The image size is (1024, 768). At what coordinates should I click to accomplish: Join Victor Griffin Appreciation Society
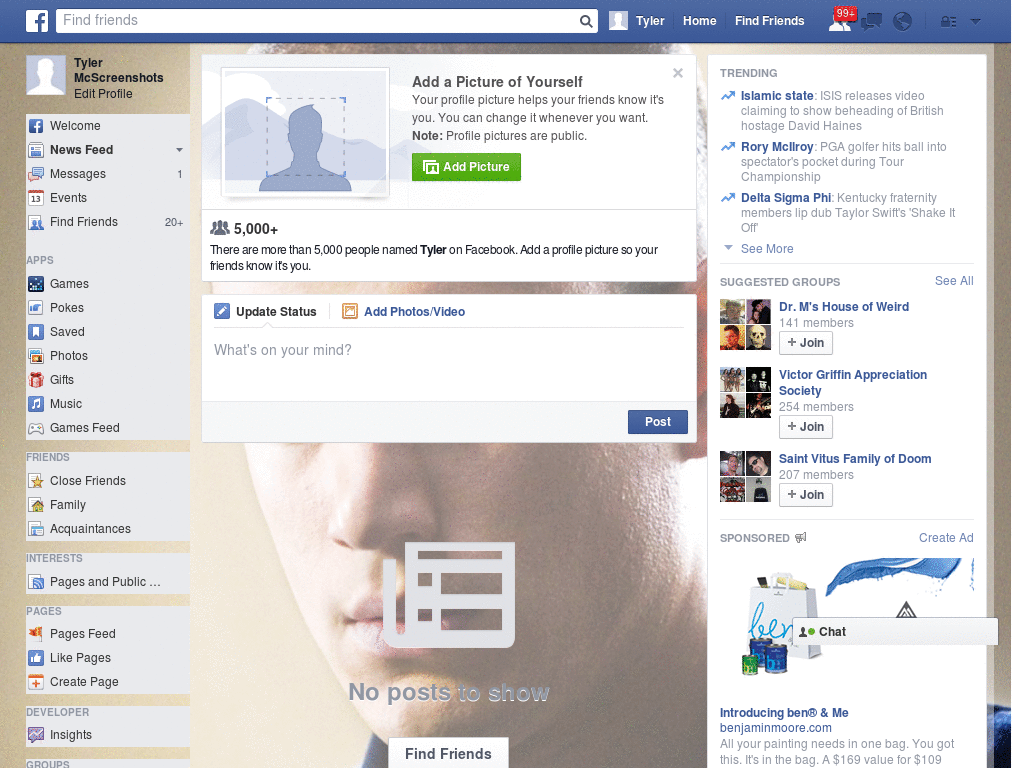pyautogui.click(x=805, y=427)
